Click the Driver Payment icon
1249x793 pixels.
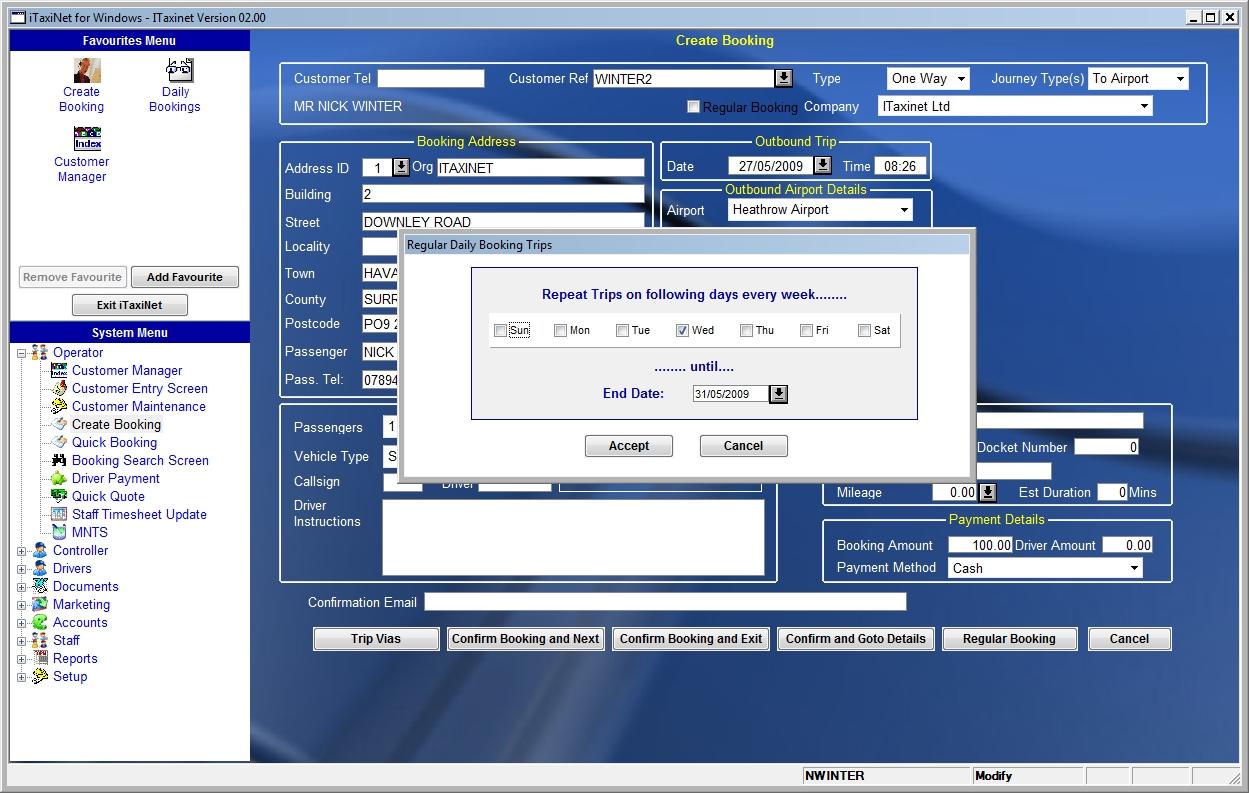[59, 478]
